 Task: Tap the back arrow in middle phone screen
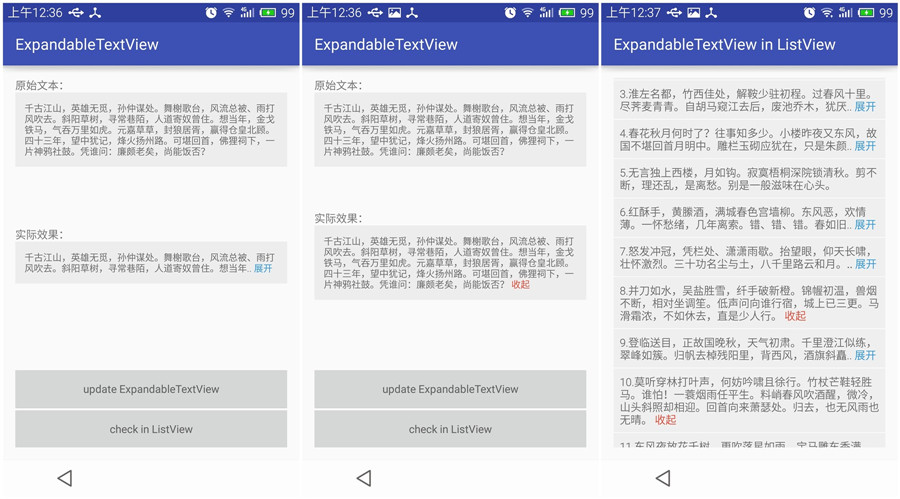click(x=364, y=478)
